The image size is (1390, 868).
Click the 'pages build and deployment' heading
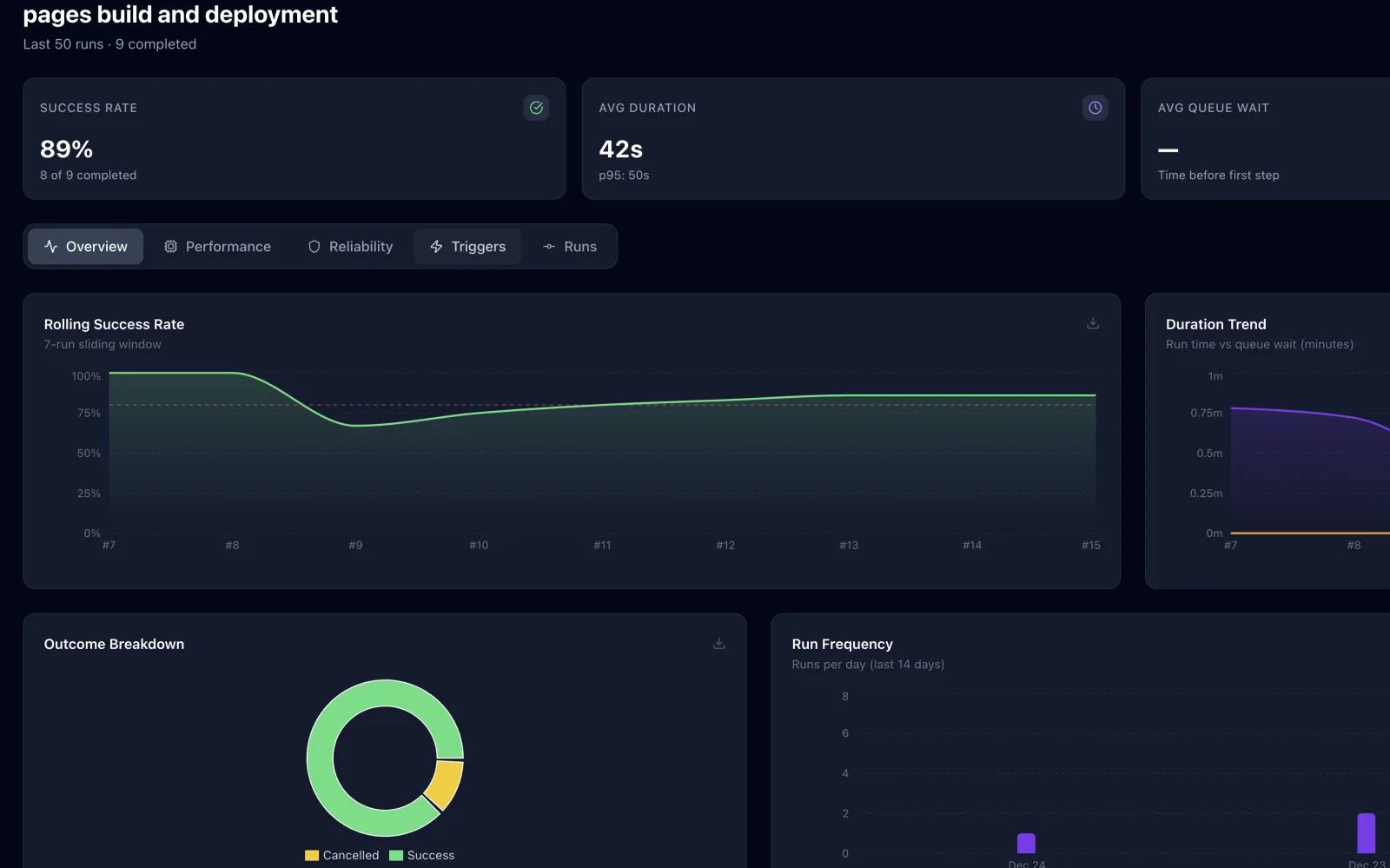coord(180,14)
